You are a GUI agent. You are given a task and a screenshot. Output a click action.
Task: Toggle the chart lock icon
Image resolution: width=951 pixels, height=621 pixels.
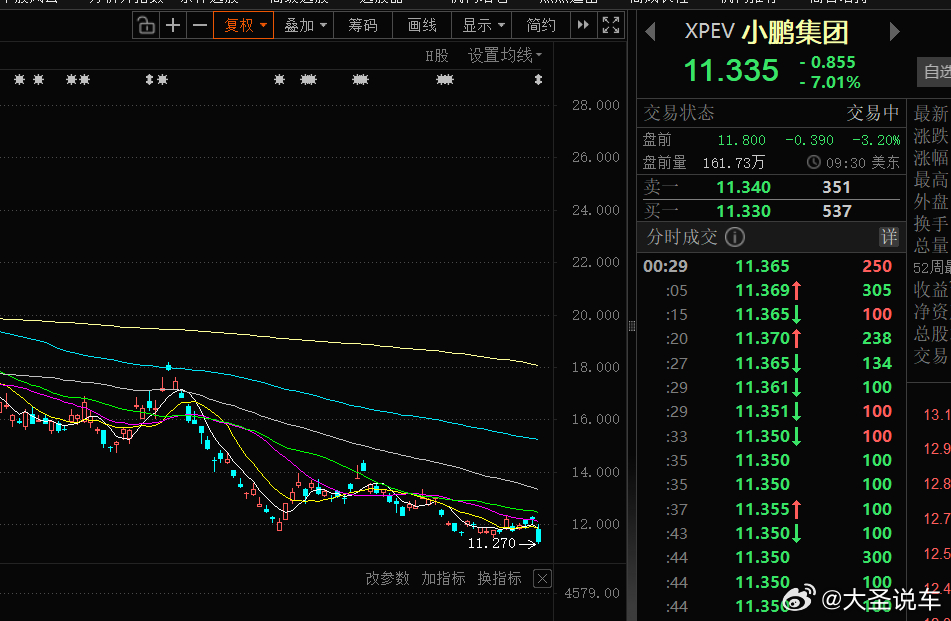pyautogui.click(x=146, y=25)
